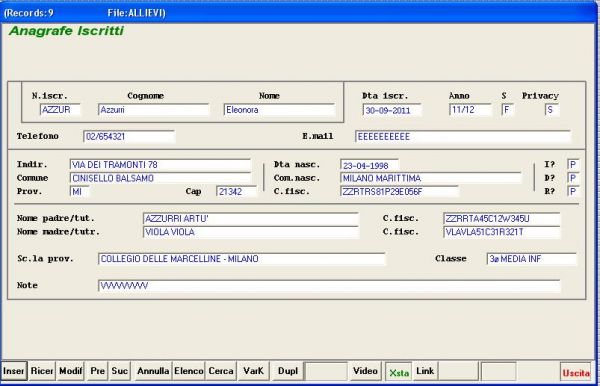Click the Nome field Eleonora
The height and width of the screenshot is (386, 600).
pyautogui.click(x=279, y=110)
